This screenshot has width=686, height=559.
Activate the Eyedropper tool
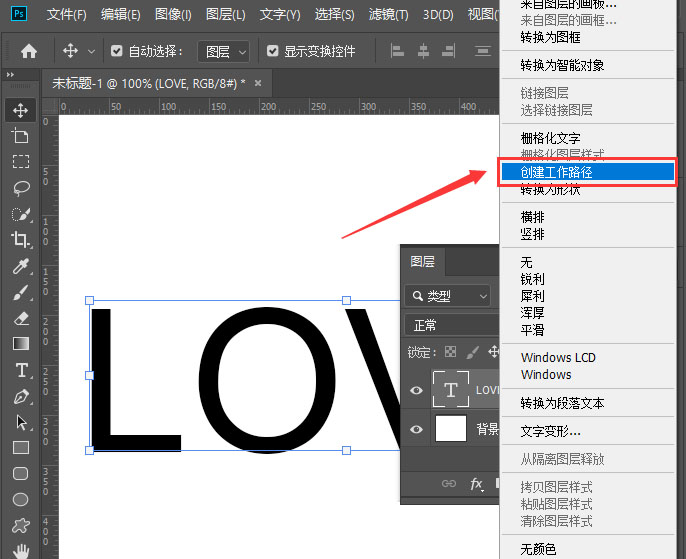20,266
